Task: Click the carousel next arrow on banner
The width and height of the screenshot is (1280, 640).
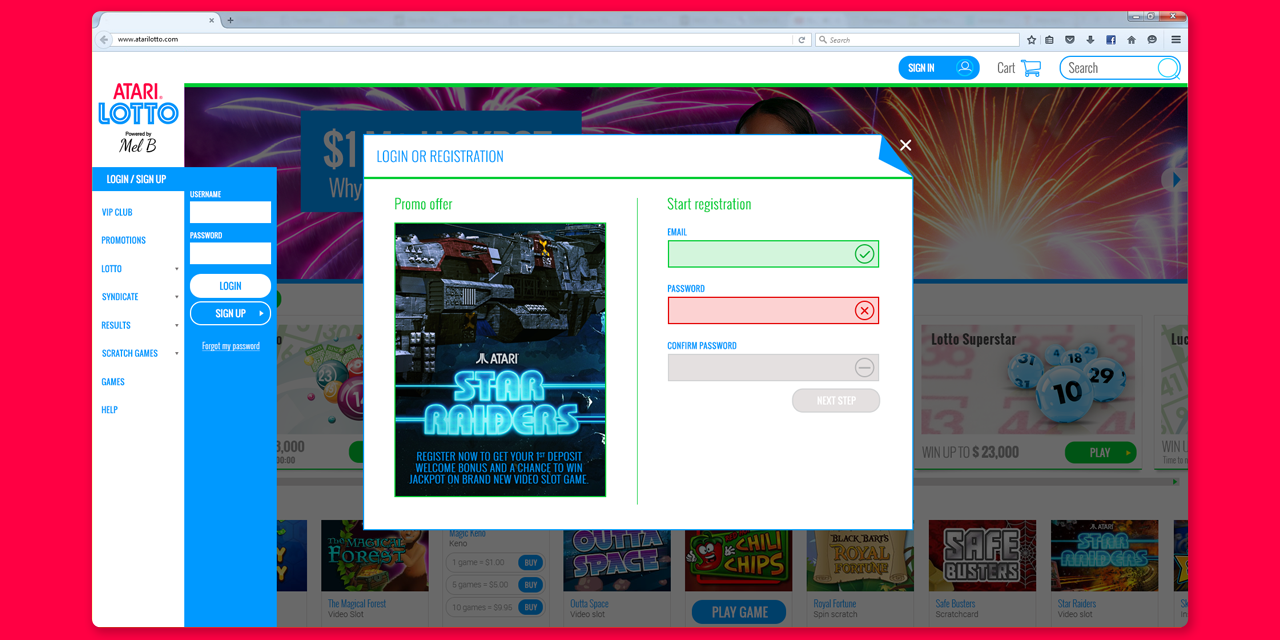Action: tap(1176, 180)
